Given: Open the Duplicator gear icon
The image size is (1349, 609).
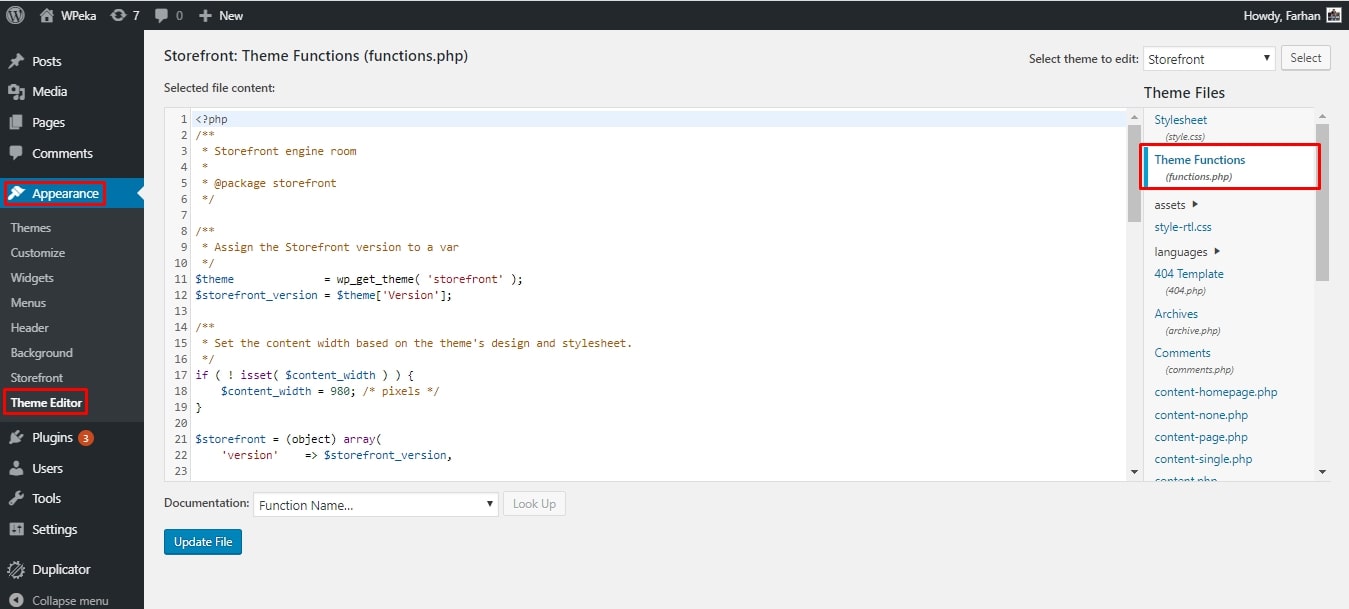Looking at the screenshot, I should click(16, 570).
